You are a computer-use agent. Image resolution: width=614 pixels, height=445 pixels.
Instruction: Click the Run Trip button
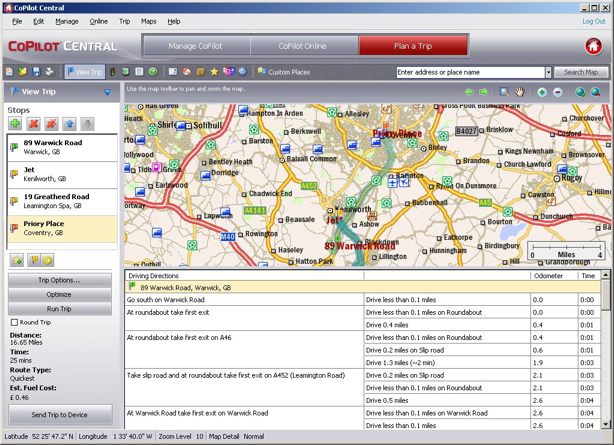59,309
